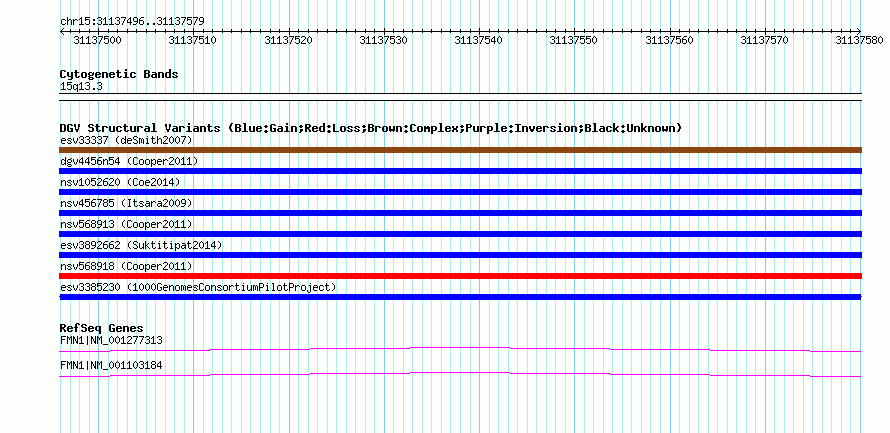Click the magenta FMN1 NM_001103184 intron line
Screen dimensions: 890x433
460,373
